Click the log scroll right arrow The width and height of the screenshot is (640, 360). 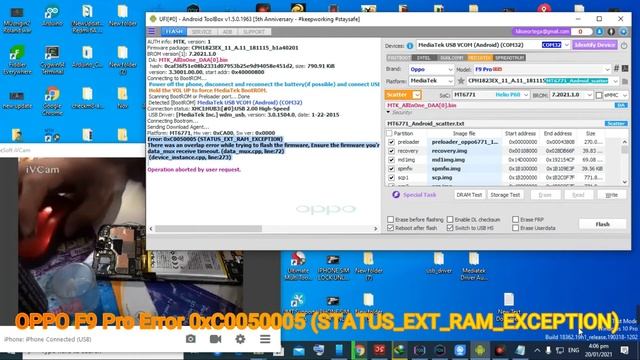point(376,229)
